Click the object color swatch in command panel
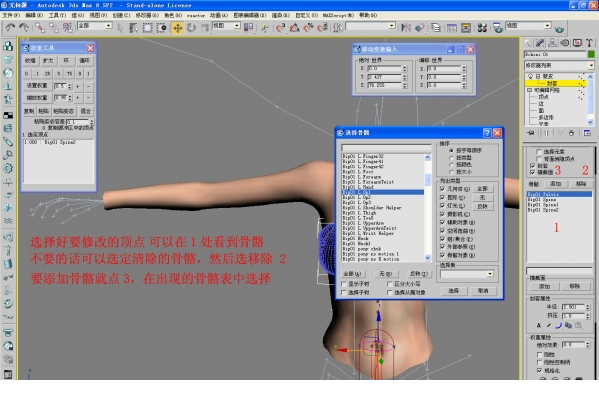 (591, 54)
